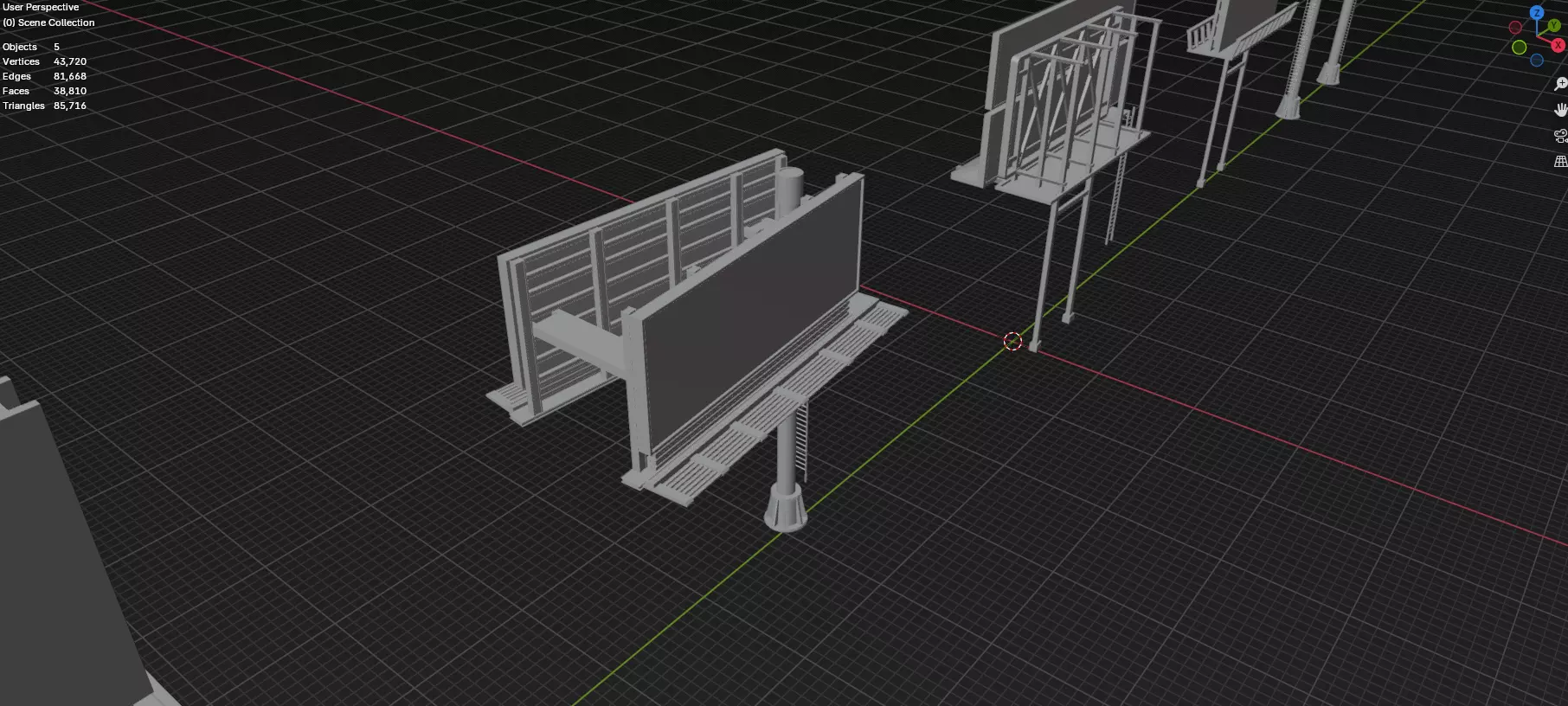Toggle the camera view icon

(1560, 136)
